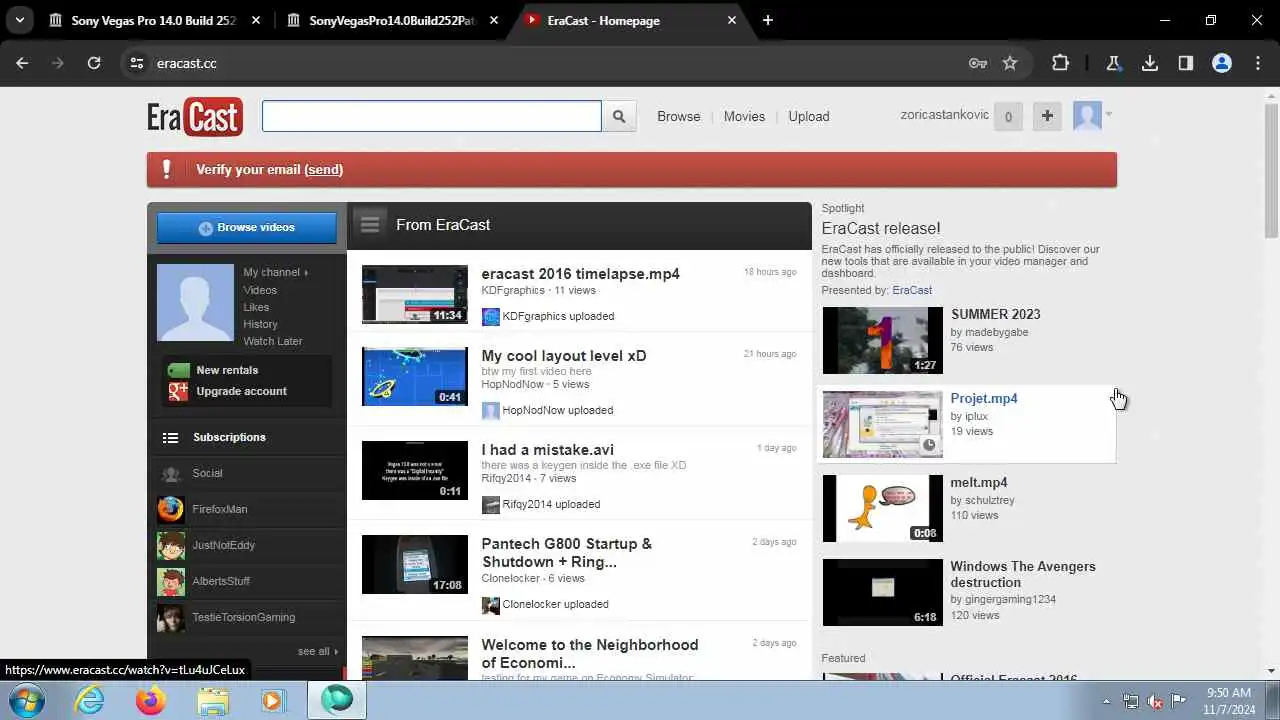1280x720 pixels.
Task: Open the Chrome three-dot menu
Action: click(1258, 63)
